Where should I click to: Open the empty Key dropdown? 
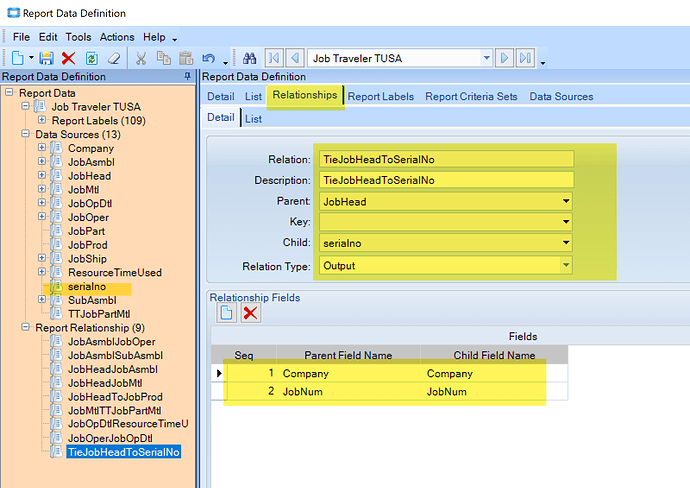[566, 222]
